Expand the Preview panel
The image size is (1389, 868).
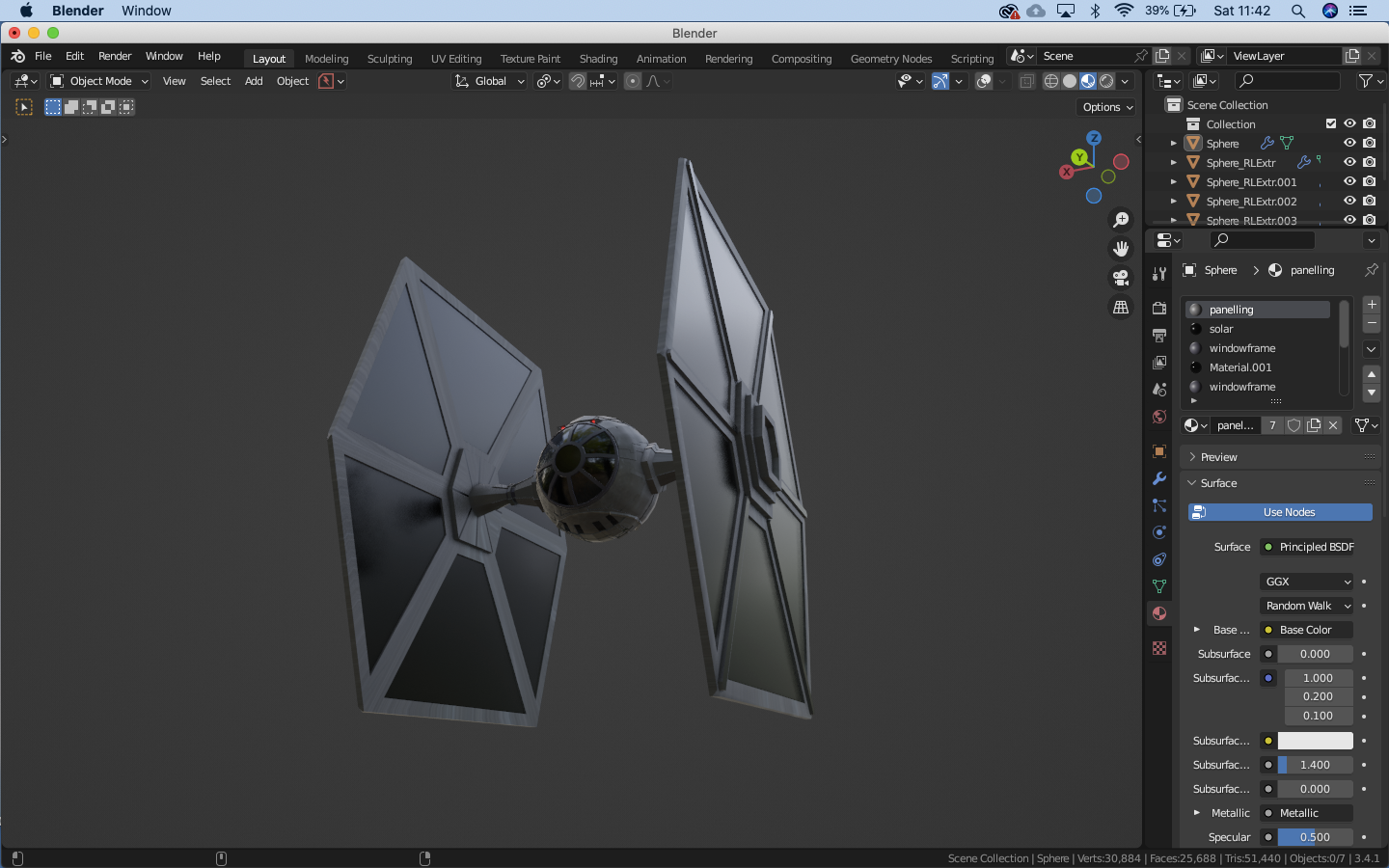(1280, 457)
